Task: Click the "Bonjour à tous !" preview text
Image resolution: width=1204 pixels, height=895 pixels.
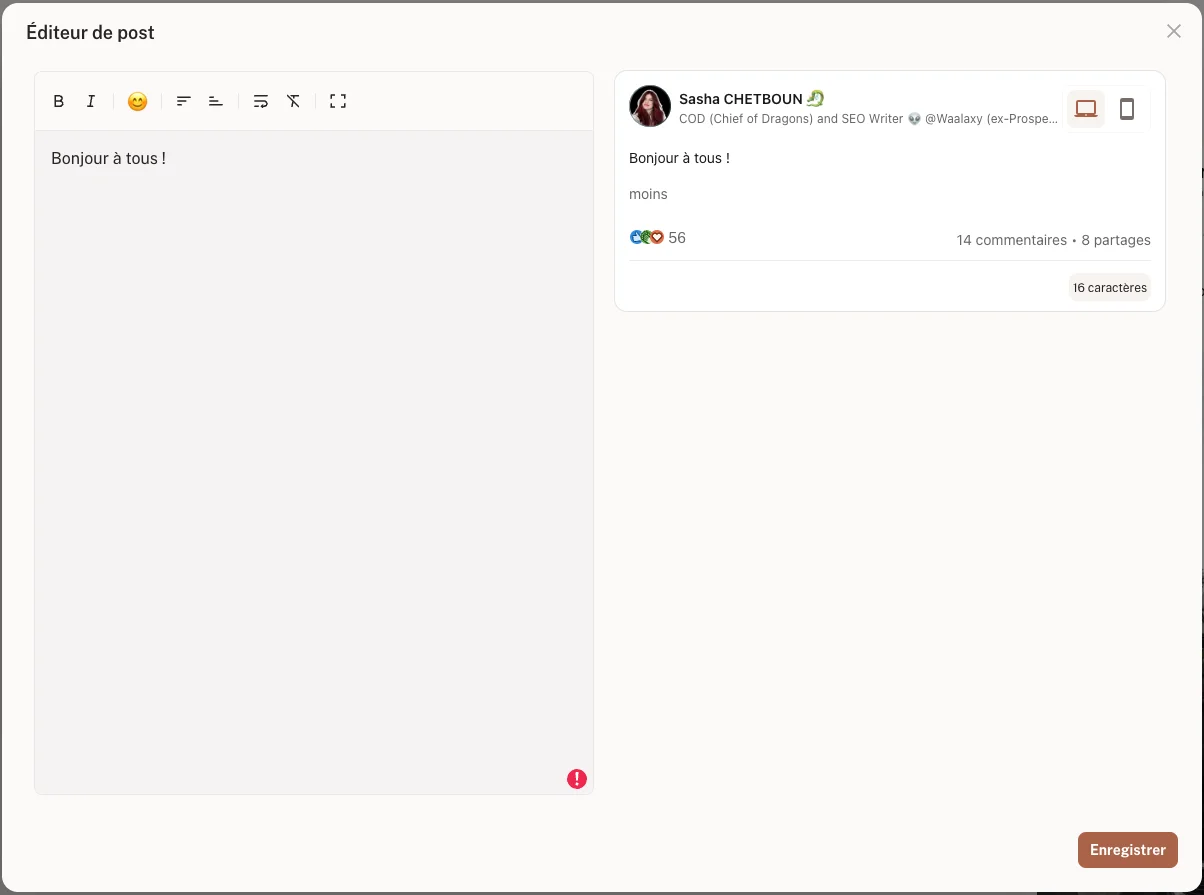Action: [x=679, y=158]
